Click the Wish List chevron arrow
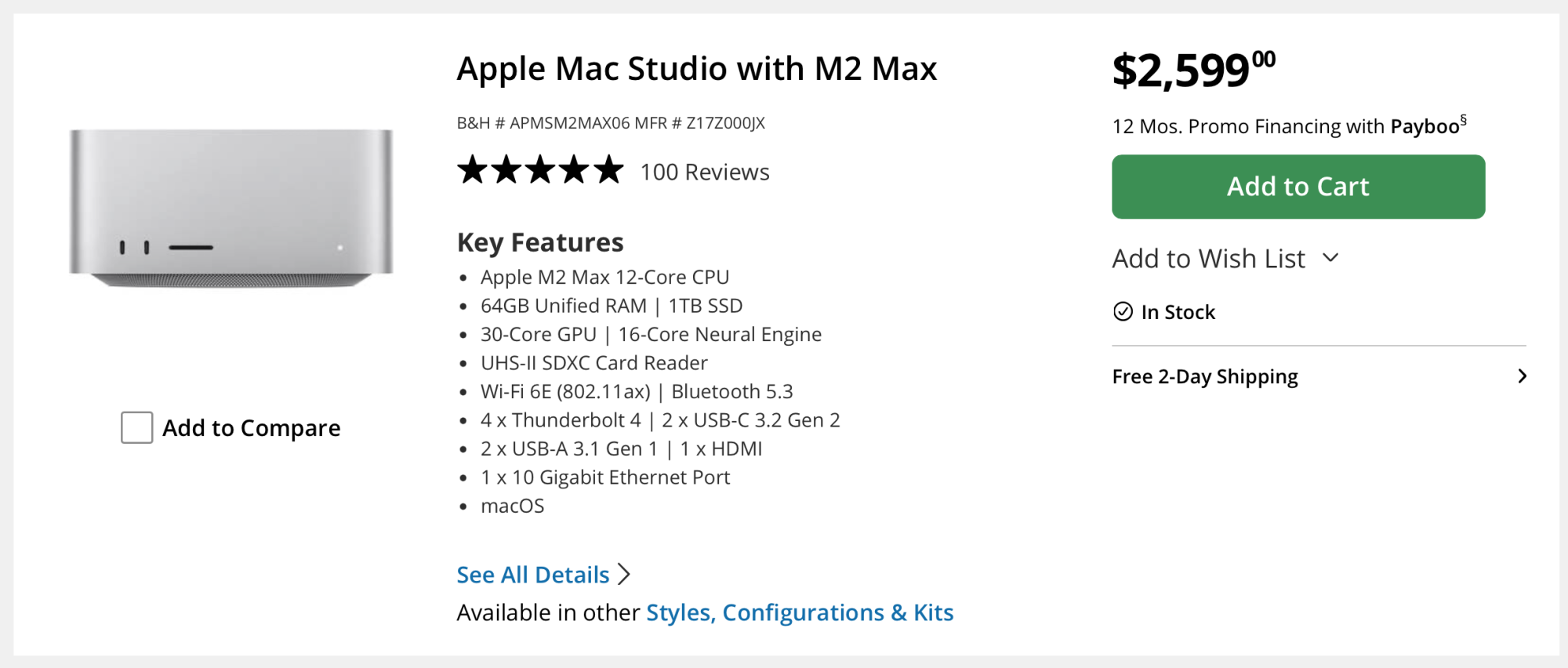 click(x=1330, y=258)
